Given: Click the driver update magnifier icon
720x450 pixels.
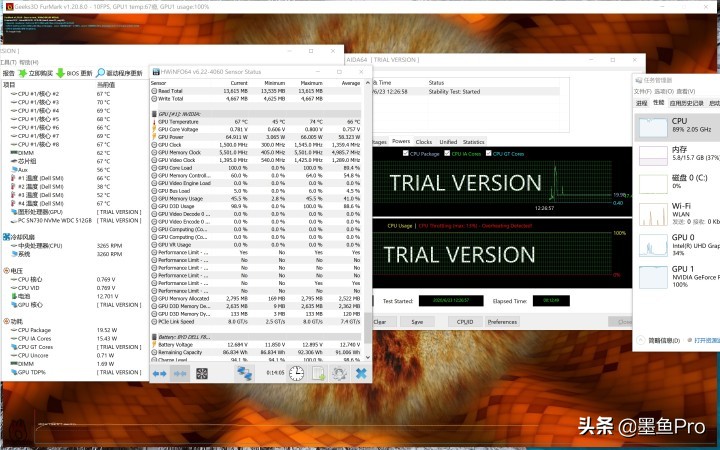Looking at the screenshot, I should pos(101,73).
